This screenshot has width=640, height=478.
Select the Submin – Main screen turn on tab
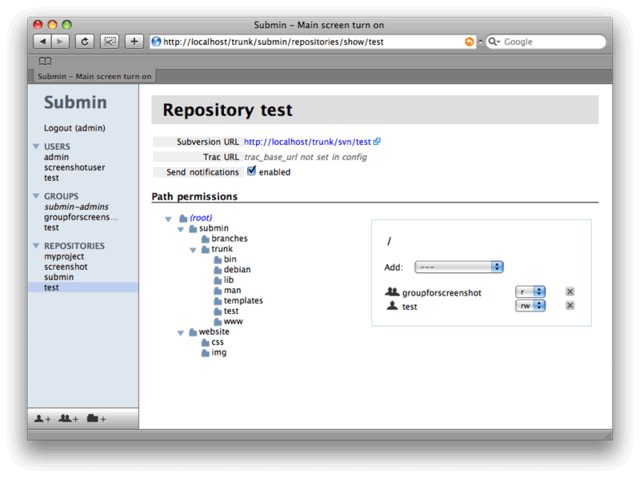pos(95,76)
